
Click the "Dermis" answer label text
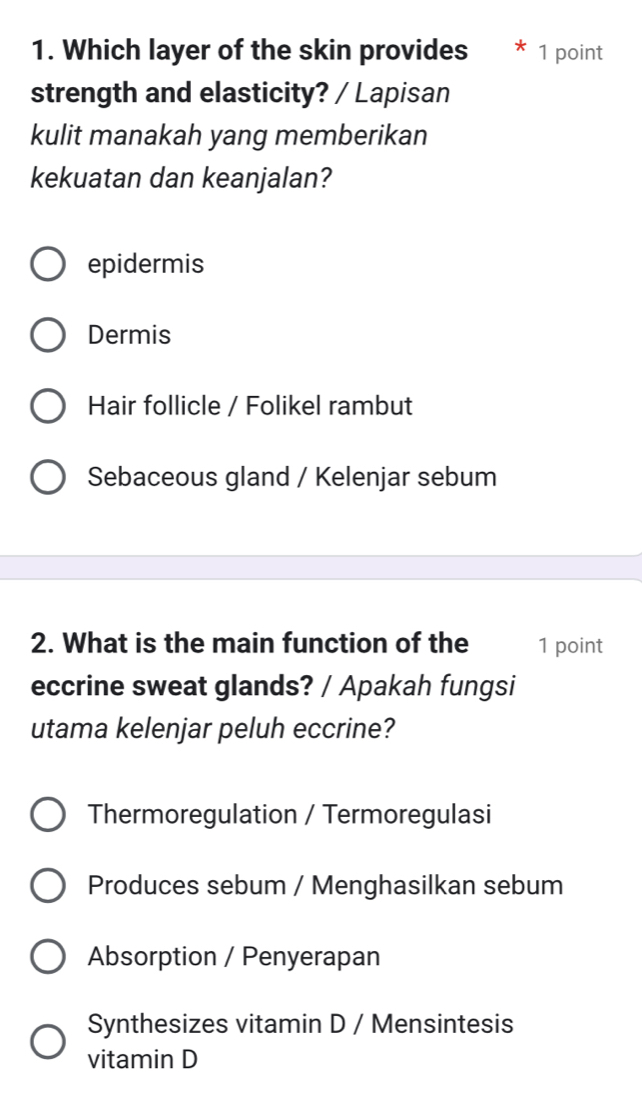pos(129,336)
